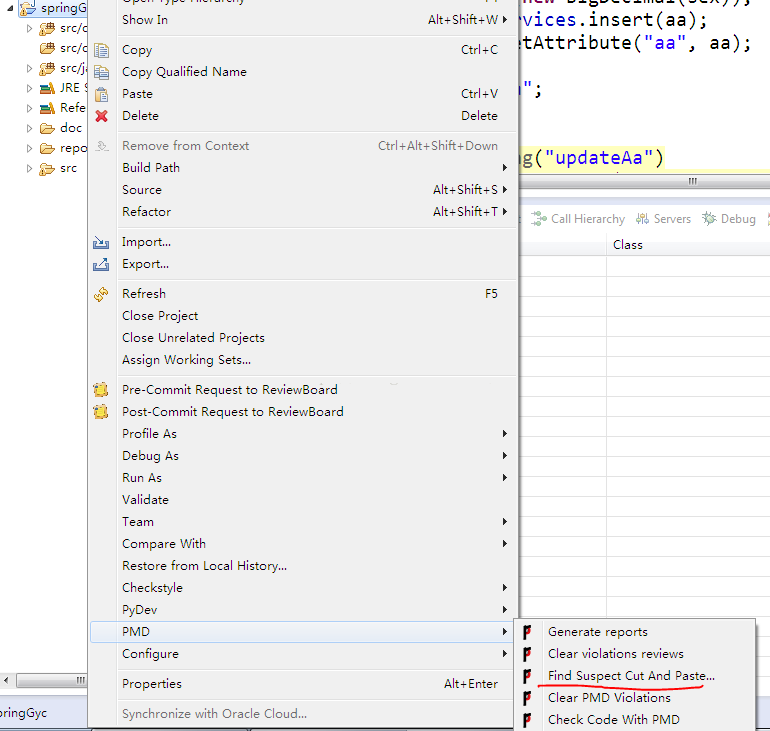Click the Refresh arrows icon
The height and width of the screenshot is (731, 770).
pos(101,294)
